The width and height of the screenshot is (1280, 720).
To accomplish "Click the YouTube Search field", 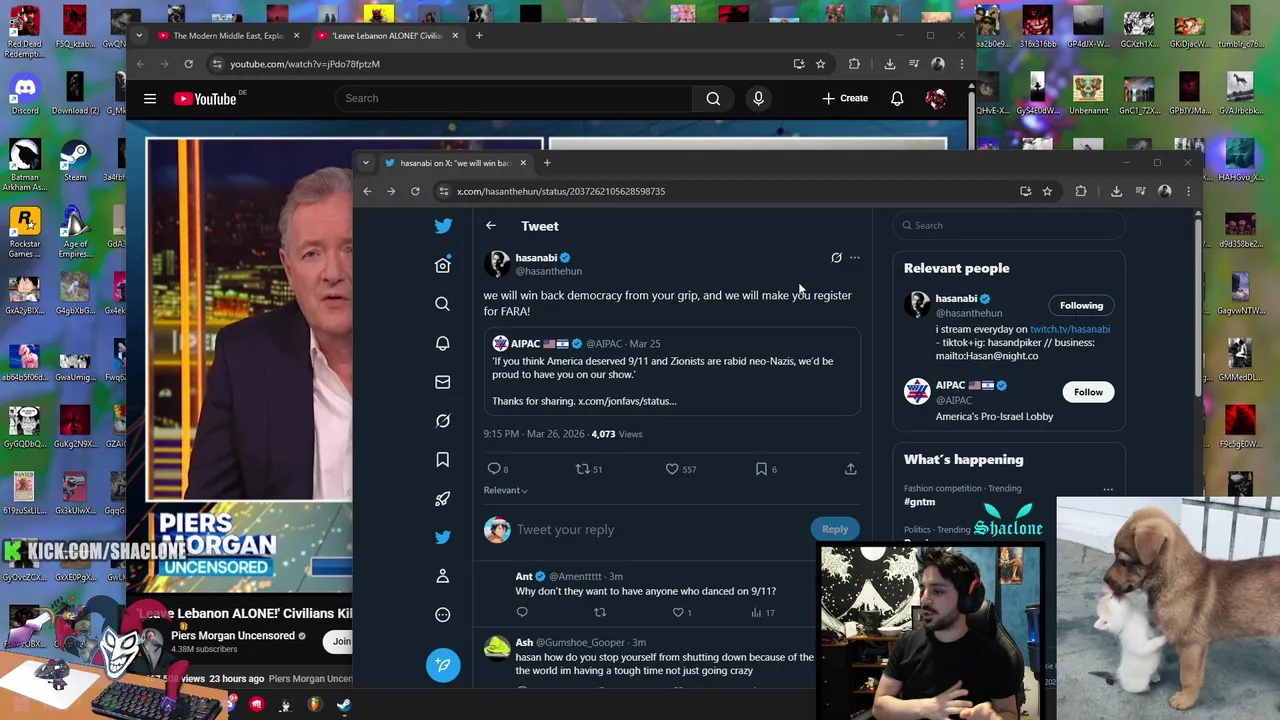I will (x=514, y=98).
